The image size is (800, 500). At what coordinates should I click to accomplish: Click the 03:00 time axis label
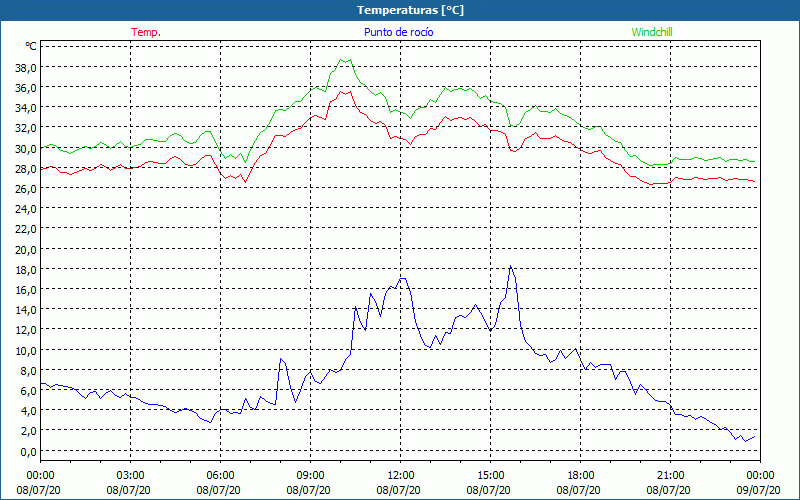tap(130, 476)
